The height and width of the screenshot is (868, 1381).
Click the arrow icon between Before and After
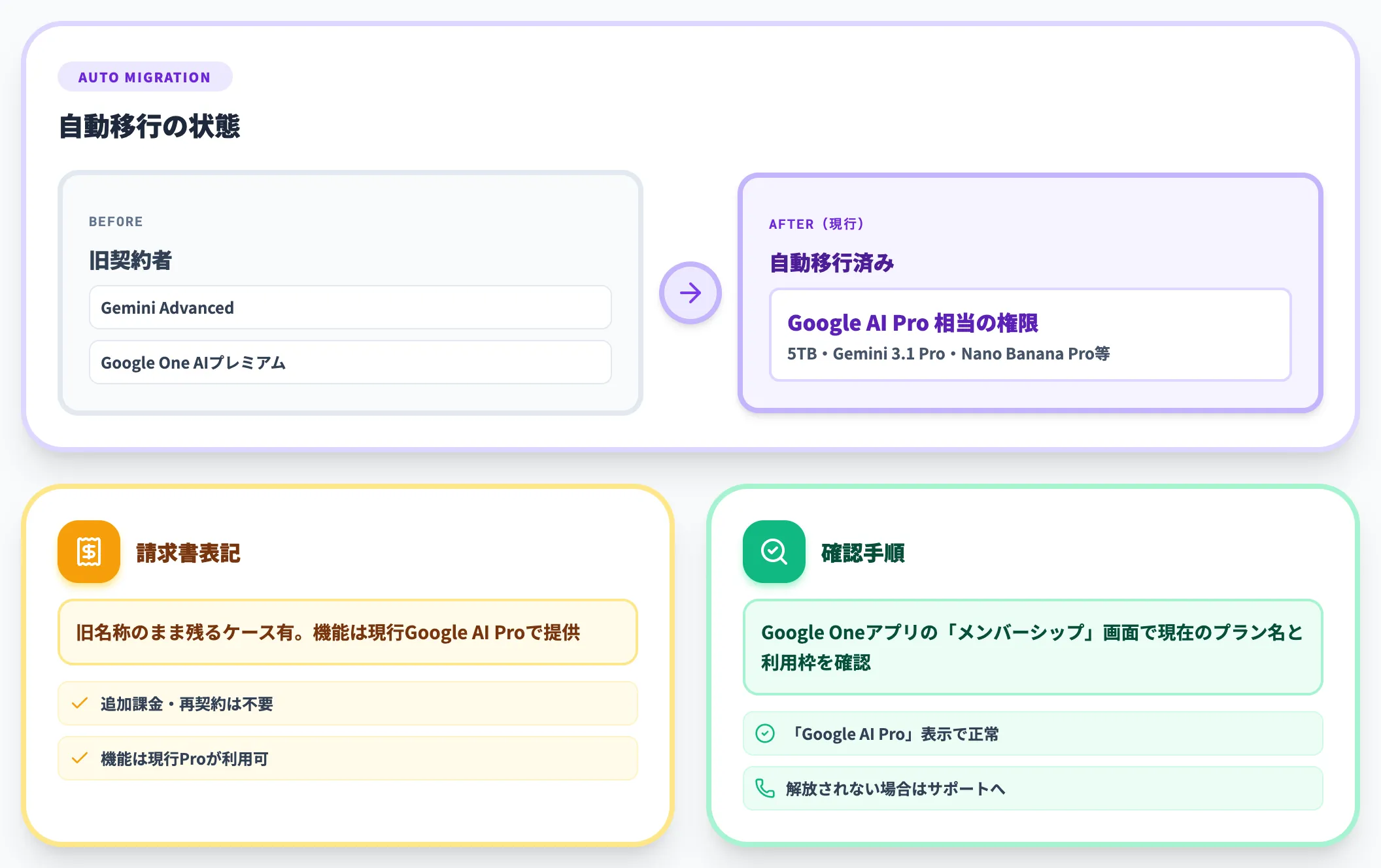coord(690,293)
